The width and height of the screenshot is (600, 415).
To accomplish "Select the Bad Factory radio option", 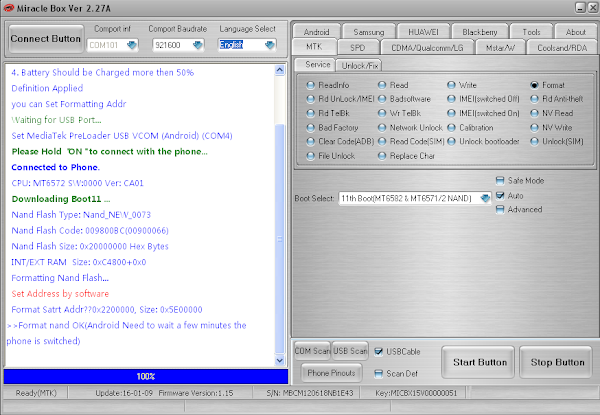I will click(311, 127).
